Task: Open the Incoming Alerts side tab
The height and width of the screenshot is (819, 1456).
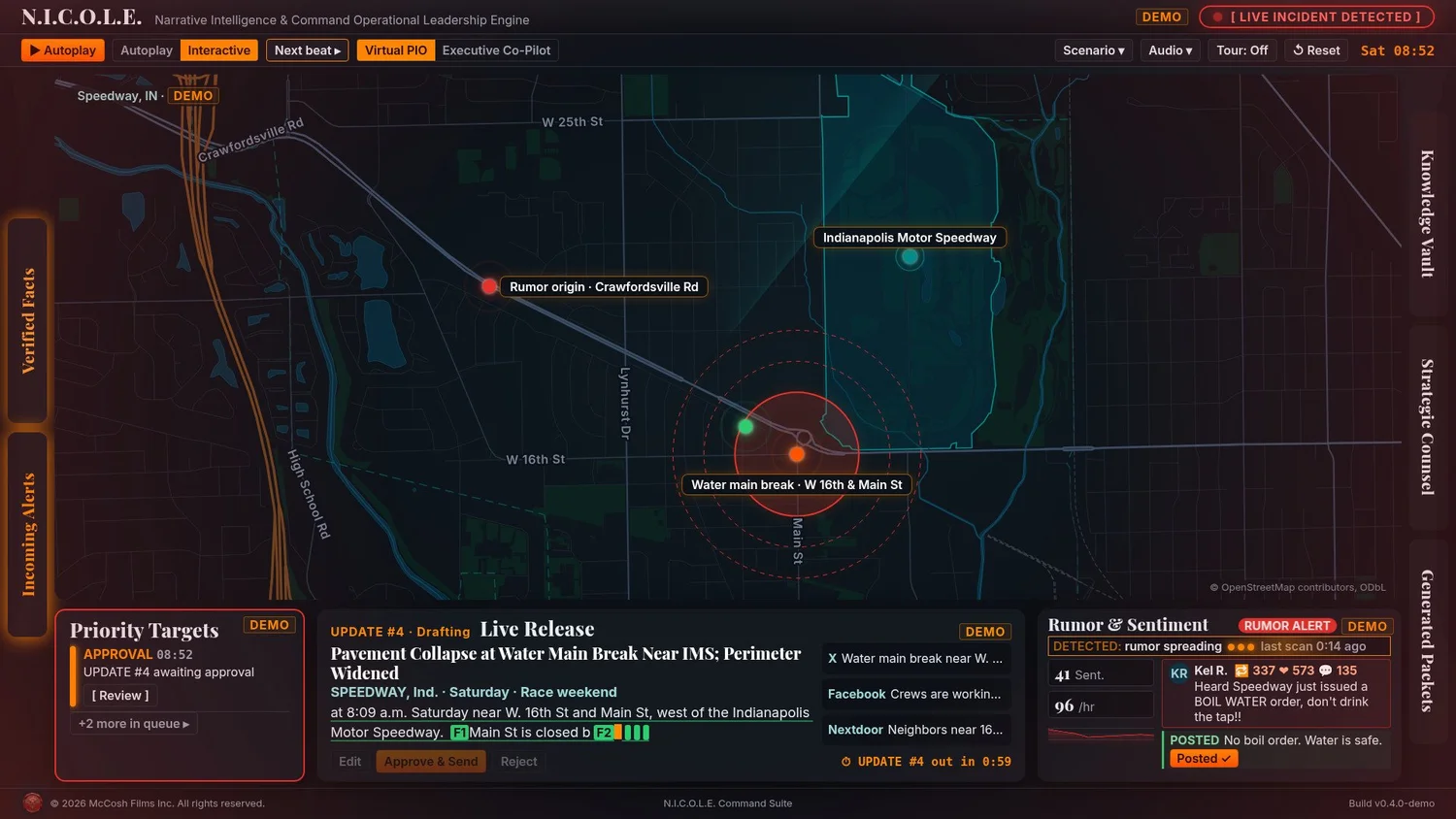Action: click(x=28, y=535)
